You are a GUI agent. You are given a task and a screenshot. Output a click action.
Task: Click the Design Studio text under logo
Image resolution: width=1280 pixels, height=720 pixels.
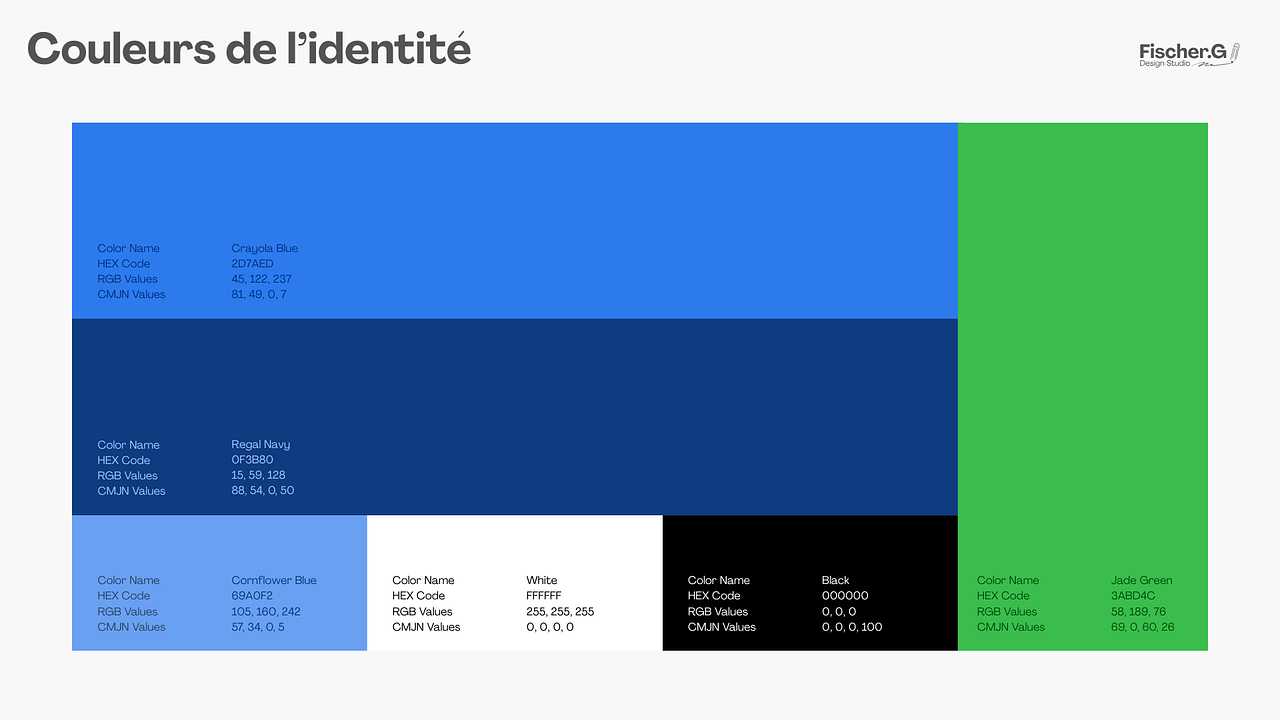coord(1165,64)
